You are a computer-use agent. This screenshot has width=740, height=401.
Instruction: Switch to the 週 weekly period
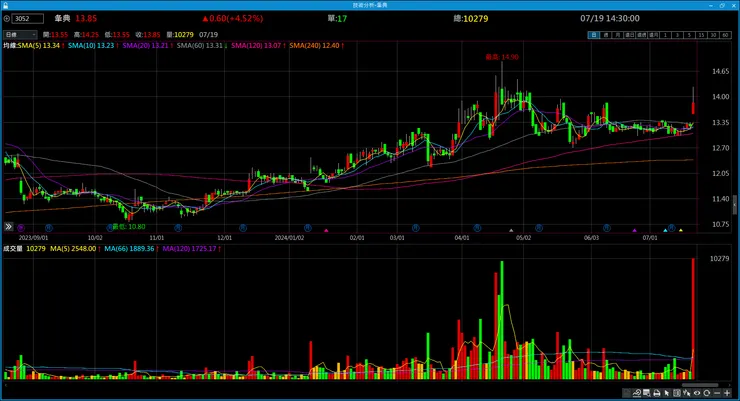606,35
